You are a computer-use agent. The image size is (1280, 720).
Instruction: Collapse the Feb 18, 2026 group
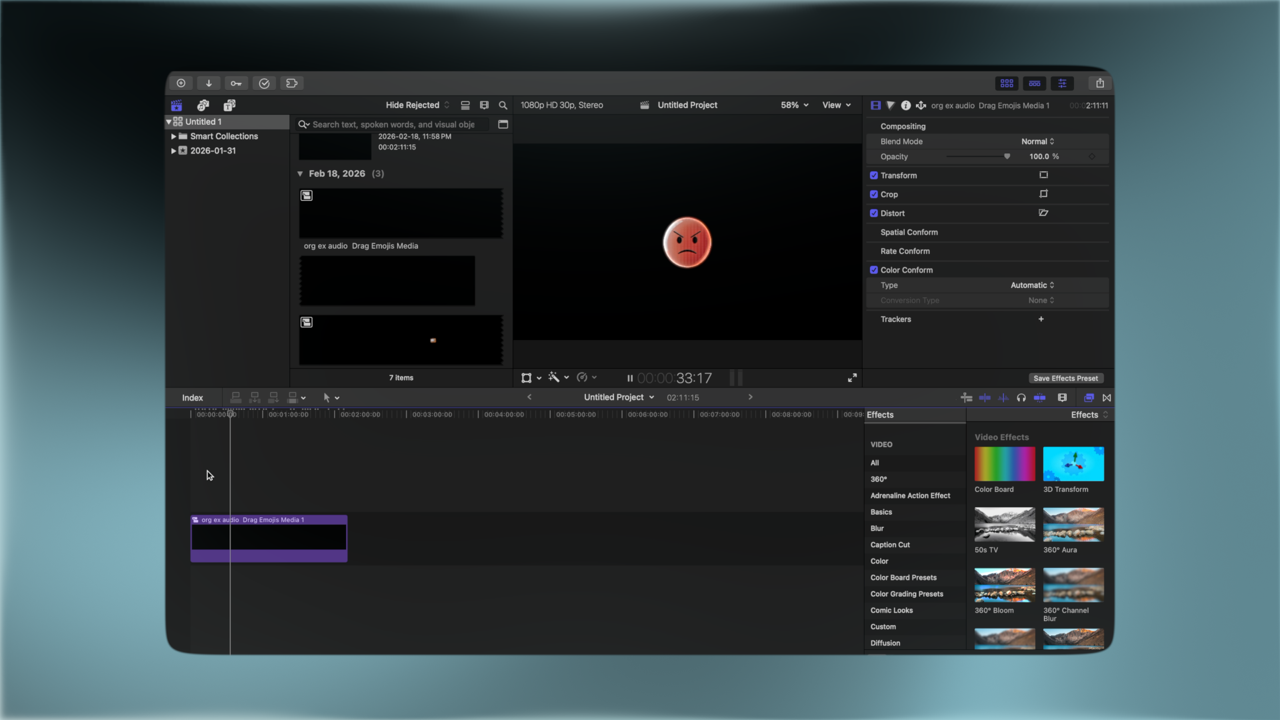click(300, 174)
